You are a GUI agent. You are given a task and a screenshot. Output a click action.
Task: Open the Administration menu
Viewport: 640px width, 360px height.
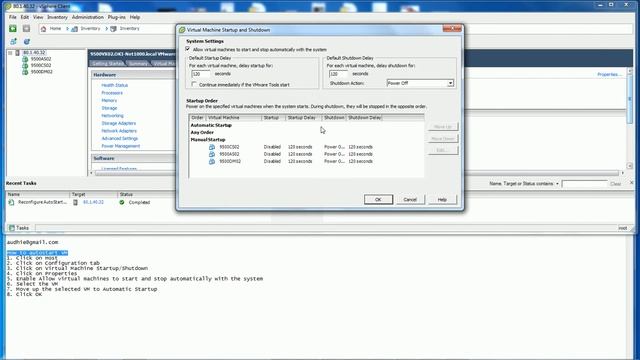coord(88,17)
